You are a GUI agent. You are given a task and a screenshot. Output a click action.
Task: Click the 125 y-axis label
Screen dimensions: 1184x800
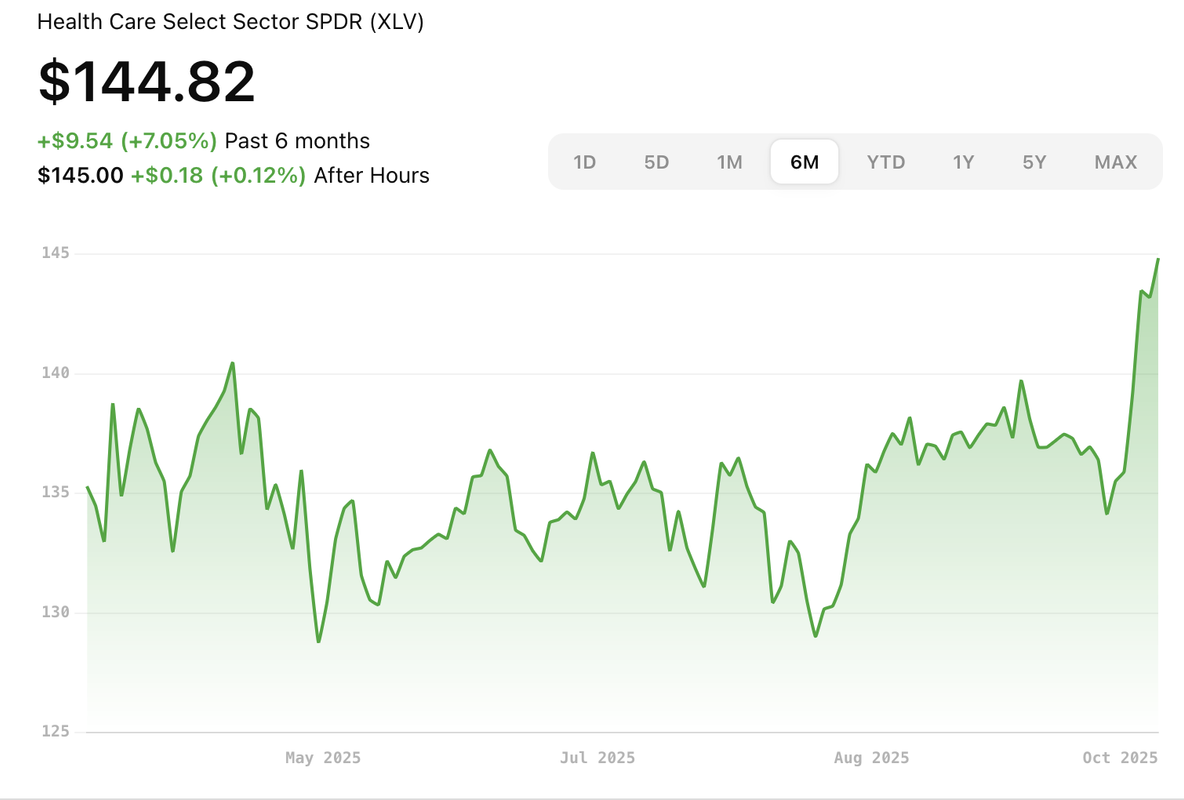(55, 731)
